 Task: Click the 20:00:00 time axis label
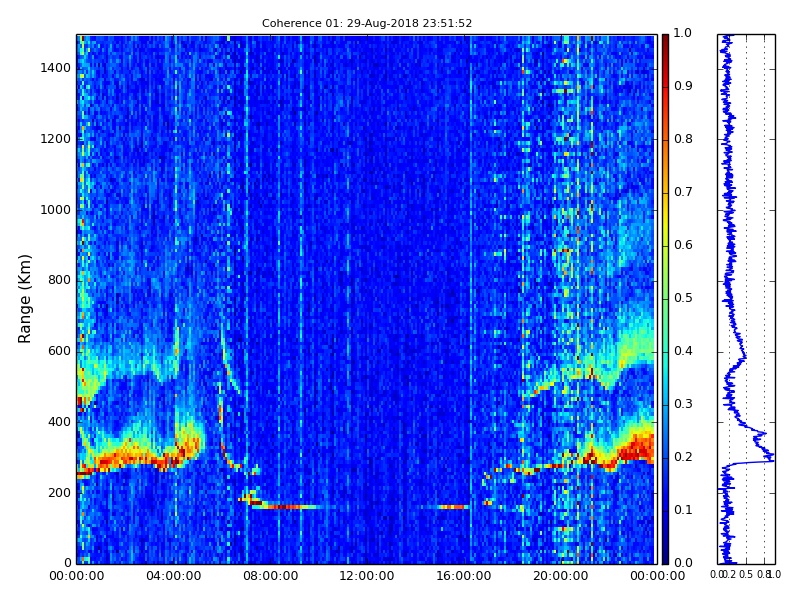coord(561,576)
